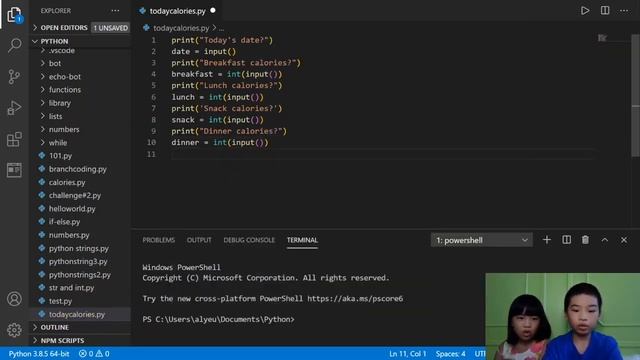This screenshot has height=360, width=640.
Task: Open str and int.py file
Action: coord(71,288)
